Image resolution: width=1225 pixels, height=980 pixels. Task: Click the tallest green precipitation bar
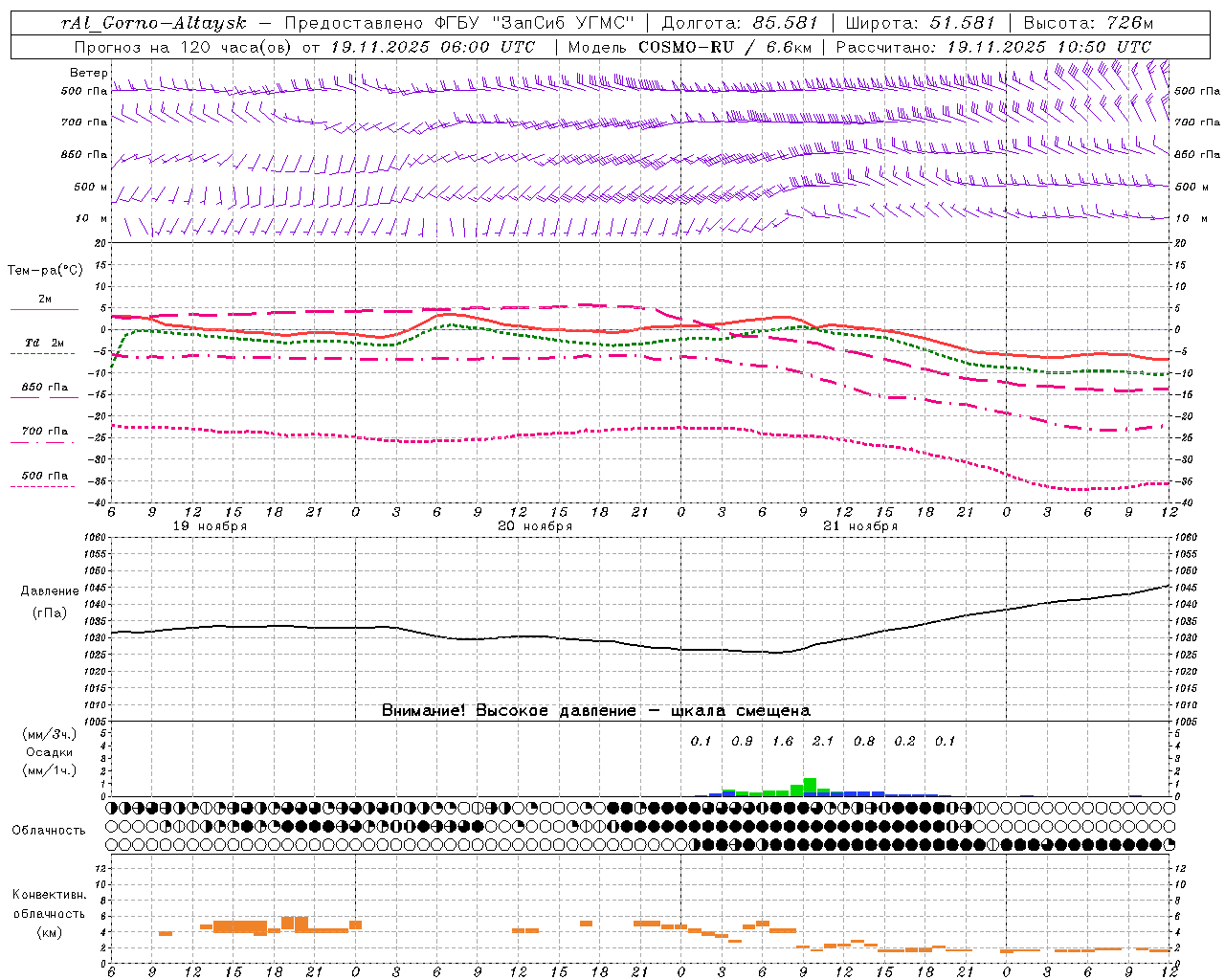click(810, 787)
